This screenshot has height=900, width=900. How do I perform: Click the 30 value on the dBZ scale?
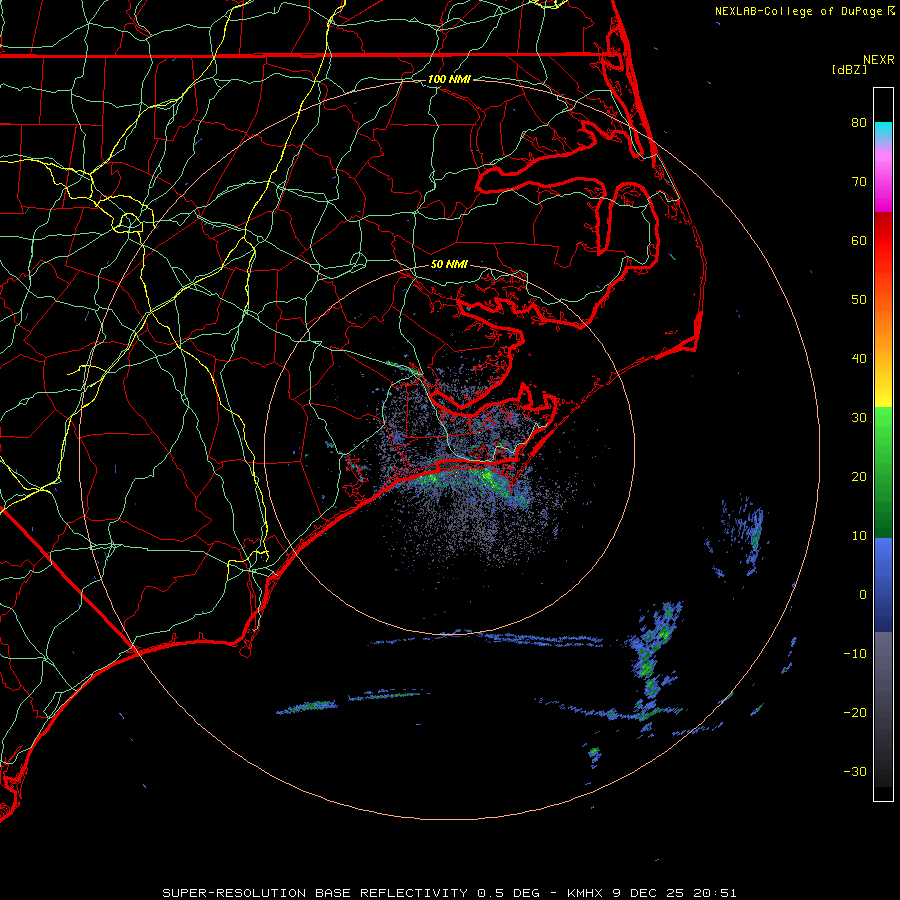859,417
